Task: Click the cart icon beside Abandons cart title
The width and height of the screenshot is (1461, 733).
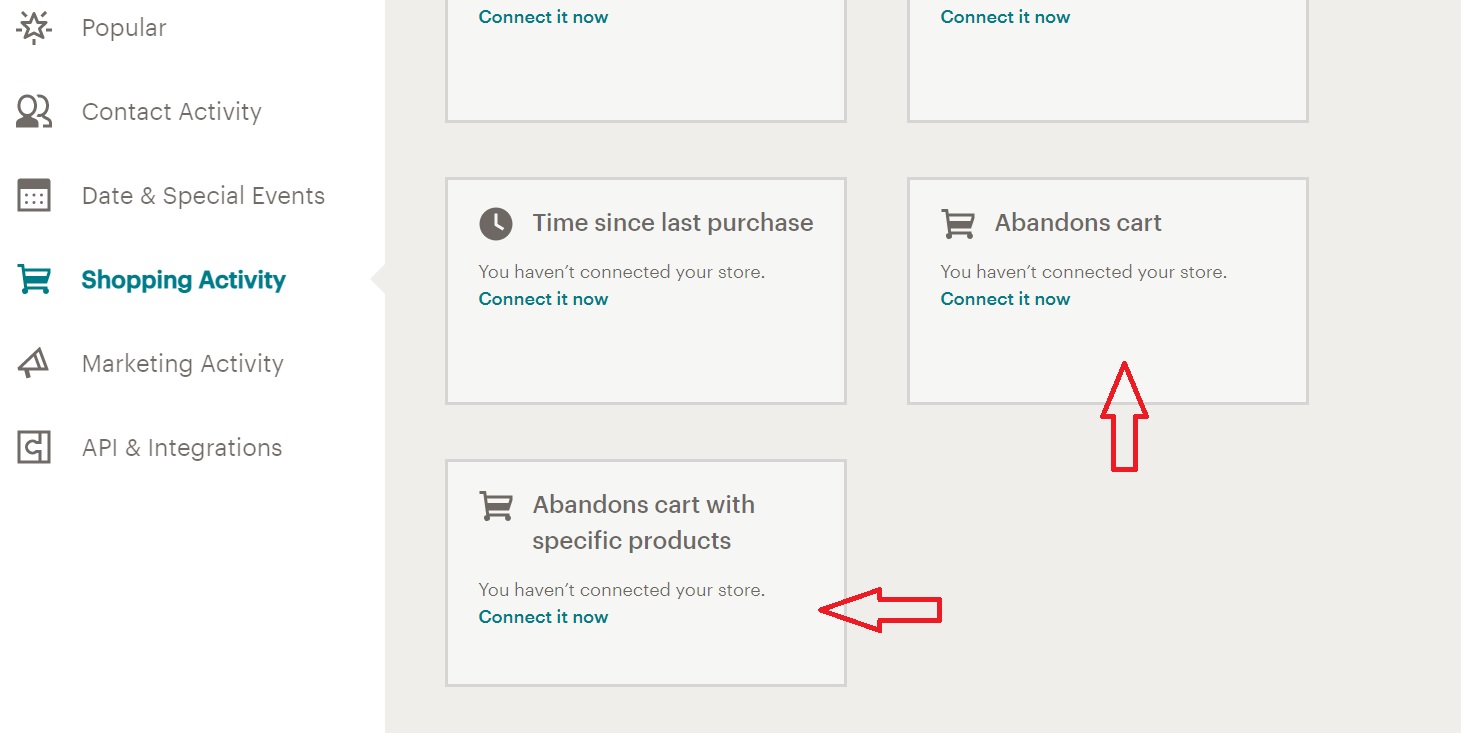Action: pos(958,223)
